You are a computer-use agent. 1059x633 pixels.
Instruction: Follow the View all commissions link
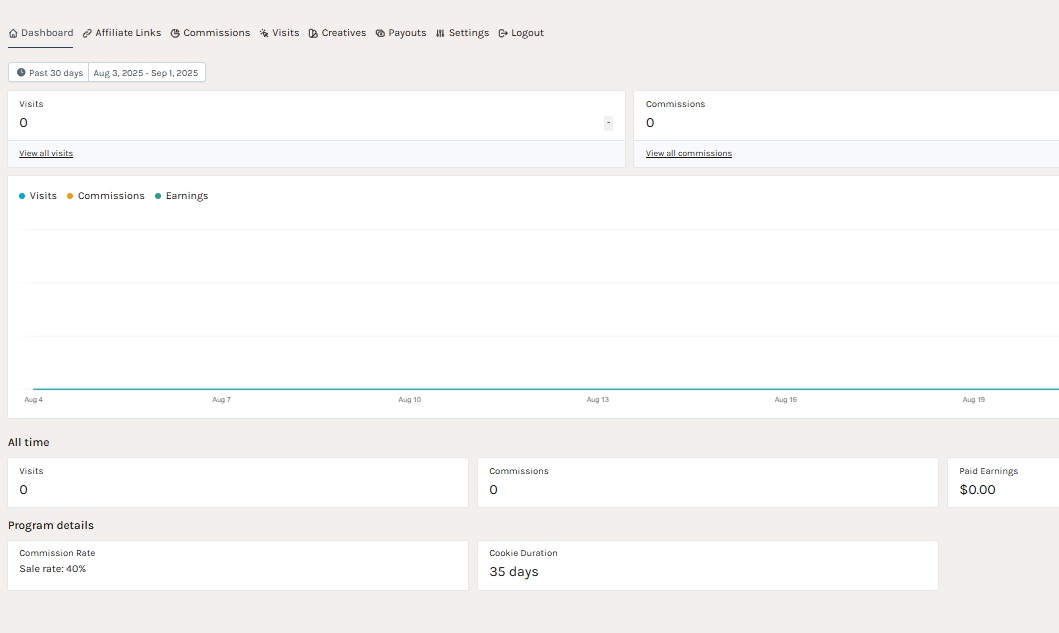688,153
